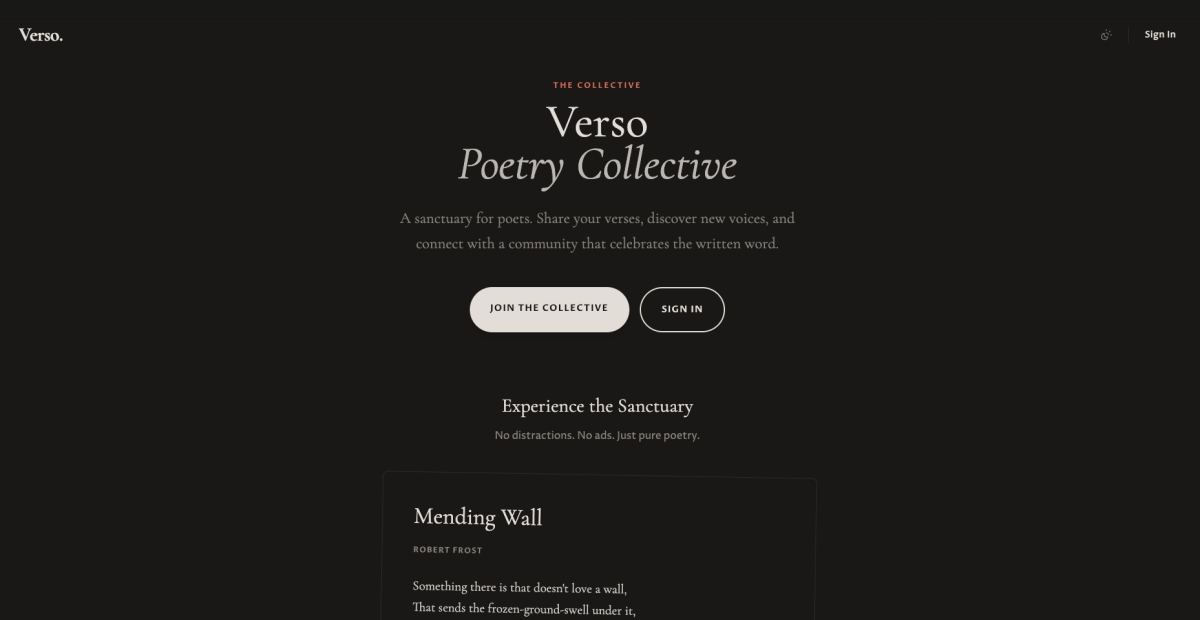1200x620 pixels.
Task: Select author name ROBERT FROST
Action: [448, 549]
